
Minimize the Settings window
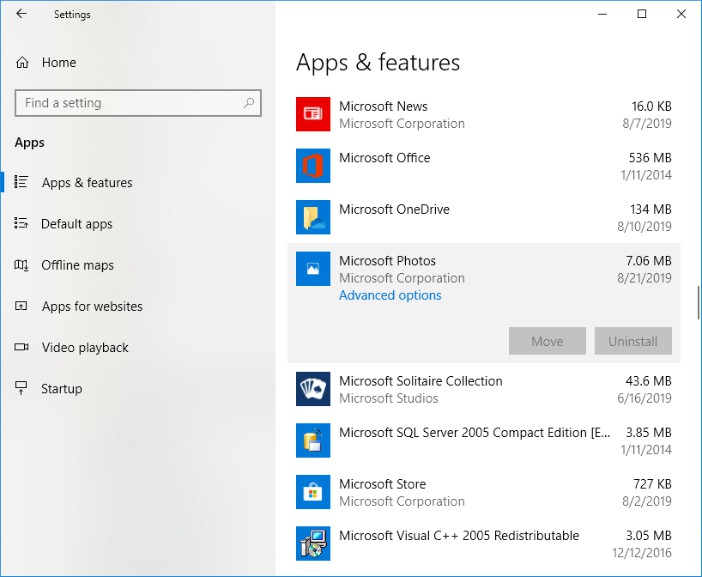click(x=603, y=14)
